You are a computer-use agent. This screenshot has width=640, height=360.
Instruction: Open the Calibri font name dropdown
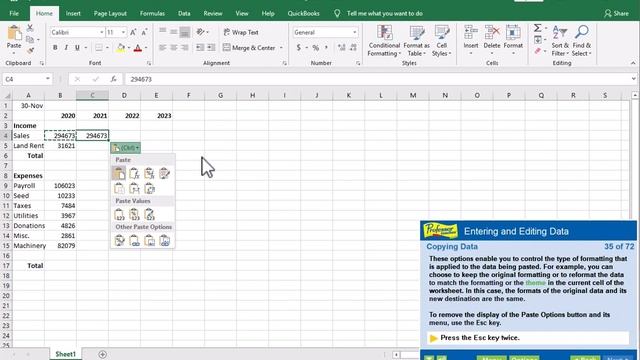point(102,32)
